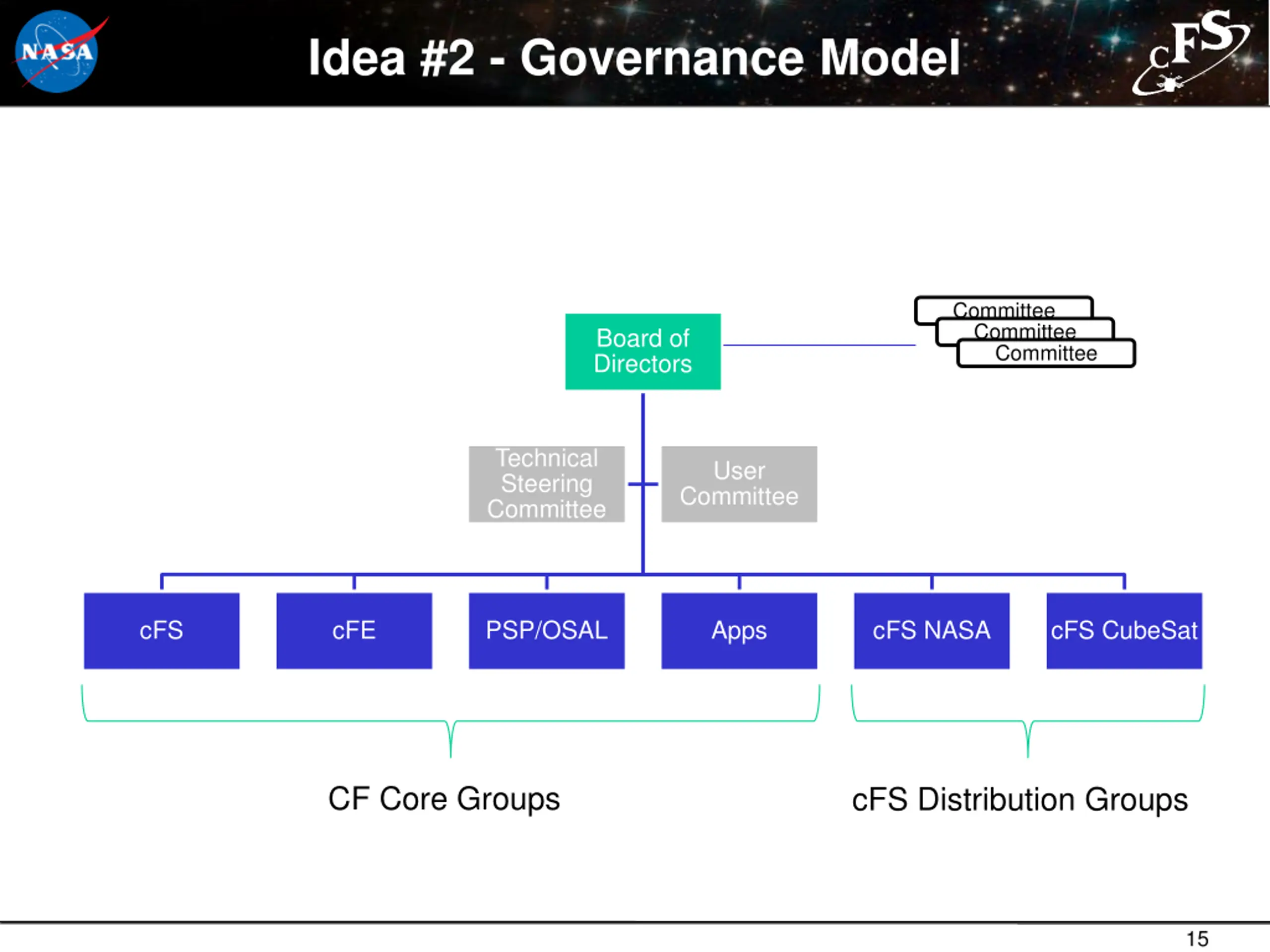This screenshot has width=1270, height=952.
Task: Click the cFS blue box
Action: click(161, 630)
